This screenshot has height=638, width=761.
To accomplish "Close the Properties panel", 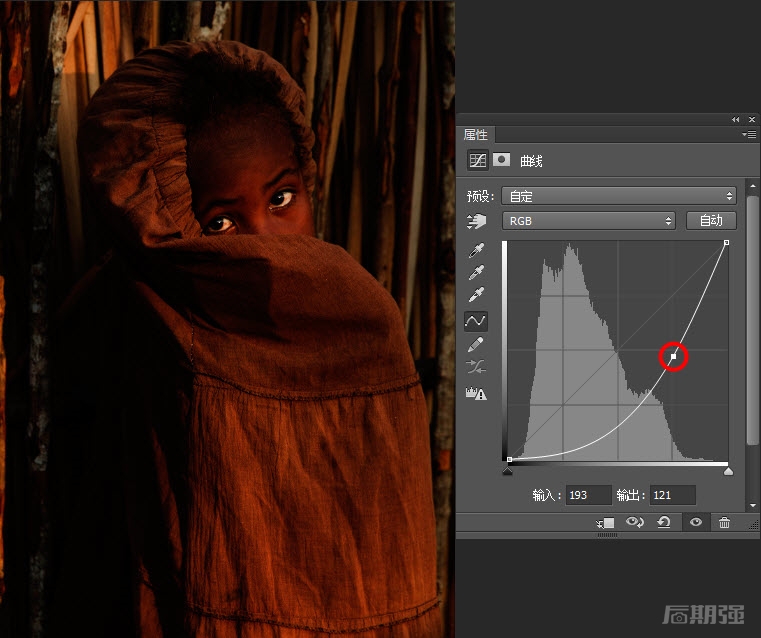I will point(752,119).
